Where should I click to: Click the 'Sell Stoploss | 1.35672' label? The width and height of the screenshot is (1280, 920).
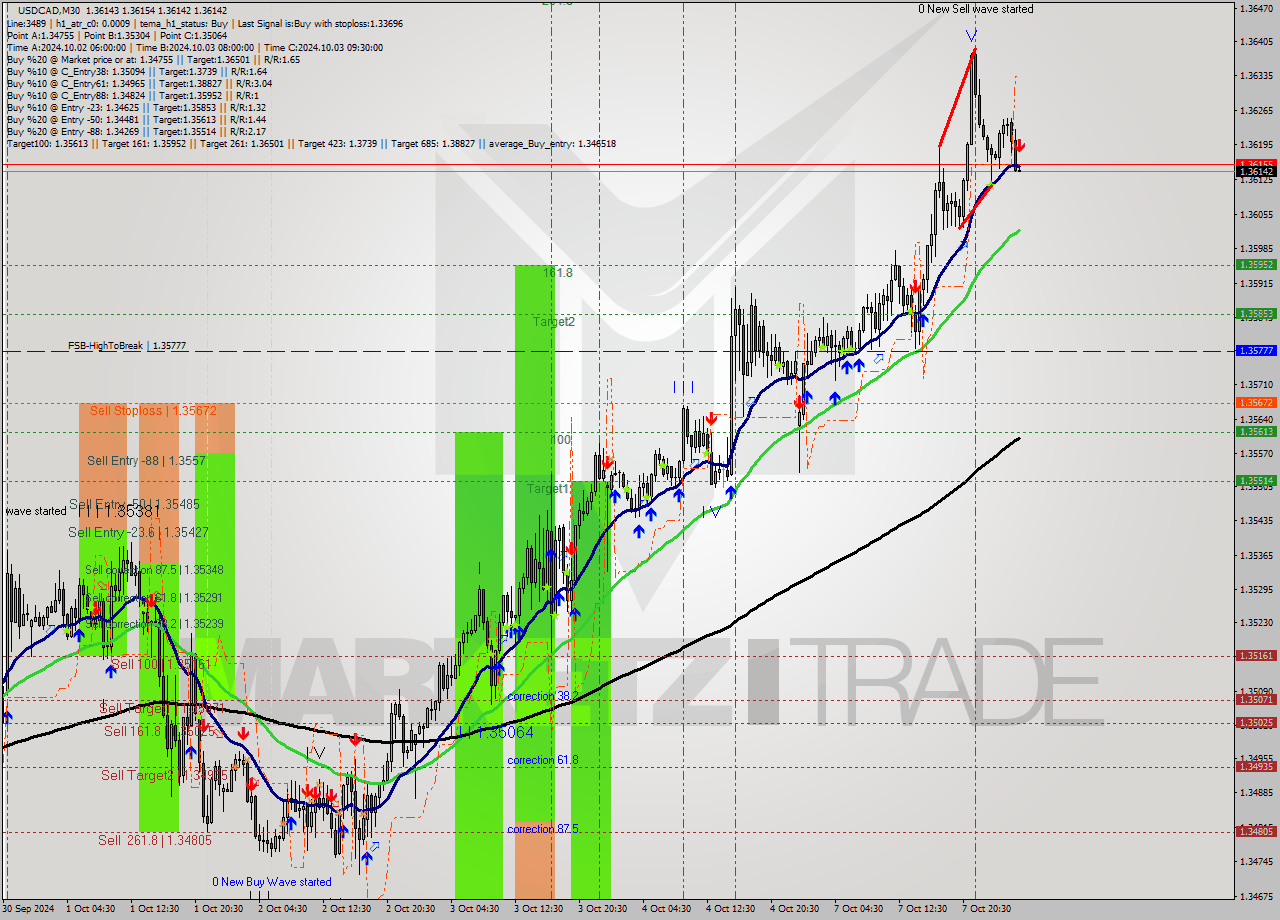pyautogui.click(x=153, y=411)
